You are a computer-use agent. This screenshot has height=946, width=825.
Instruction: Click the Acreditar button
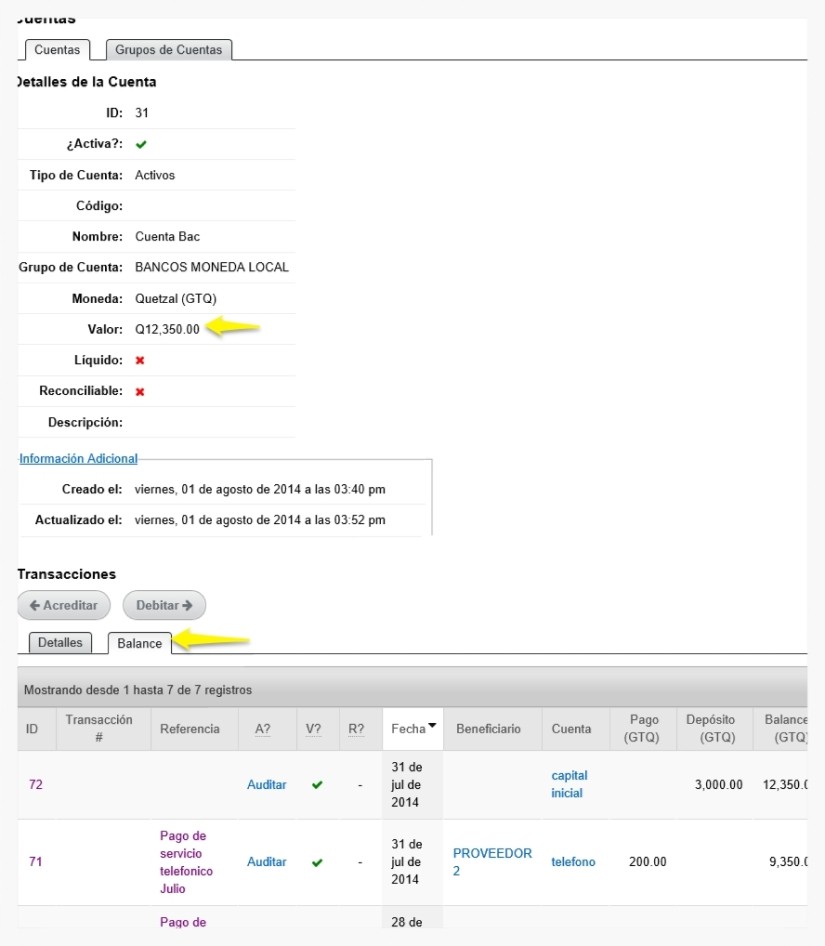click(63, 605)
